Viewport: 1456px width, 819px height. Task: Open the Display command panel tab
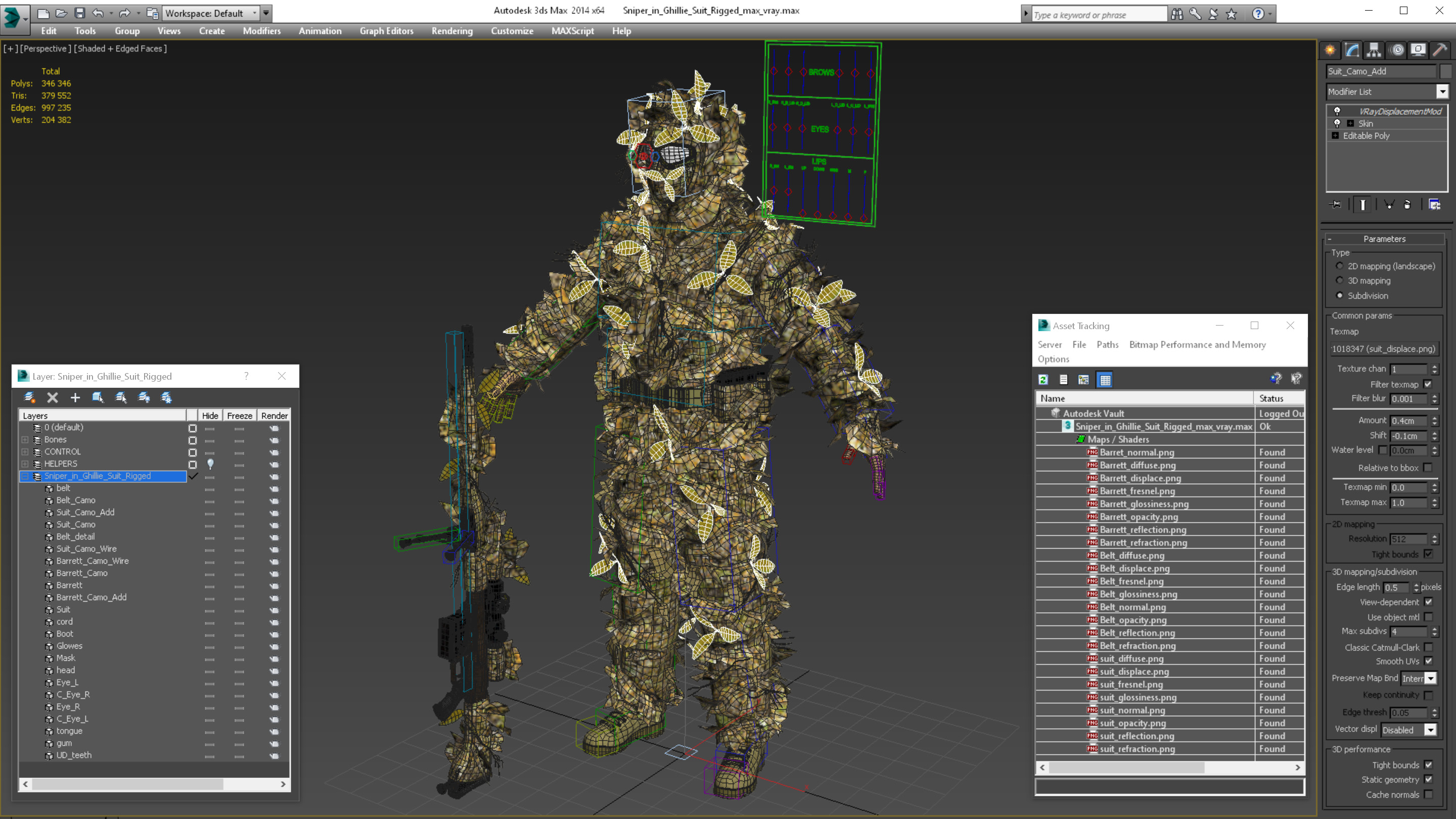(x=1418, y=50)
